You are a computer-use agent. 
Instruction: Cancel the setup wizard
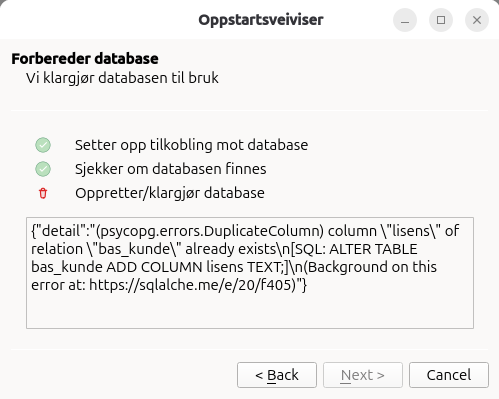(449, 375)
